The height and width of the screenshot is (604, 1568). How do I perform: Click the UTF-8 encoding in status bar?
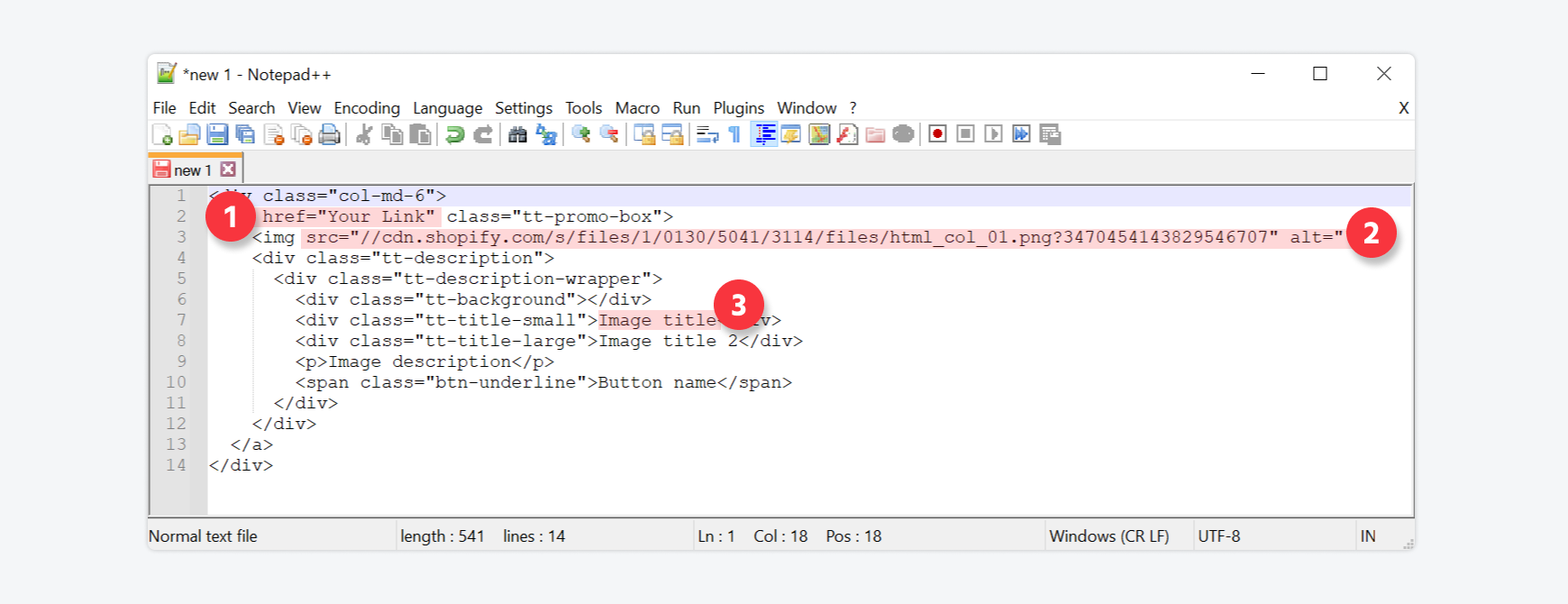[x=1218, y=536]
